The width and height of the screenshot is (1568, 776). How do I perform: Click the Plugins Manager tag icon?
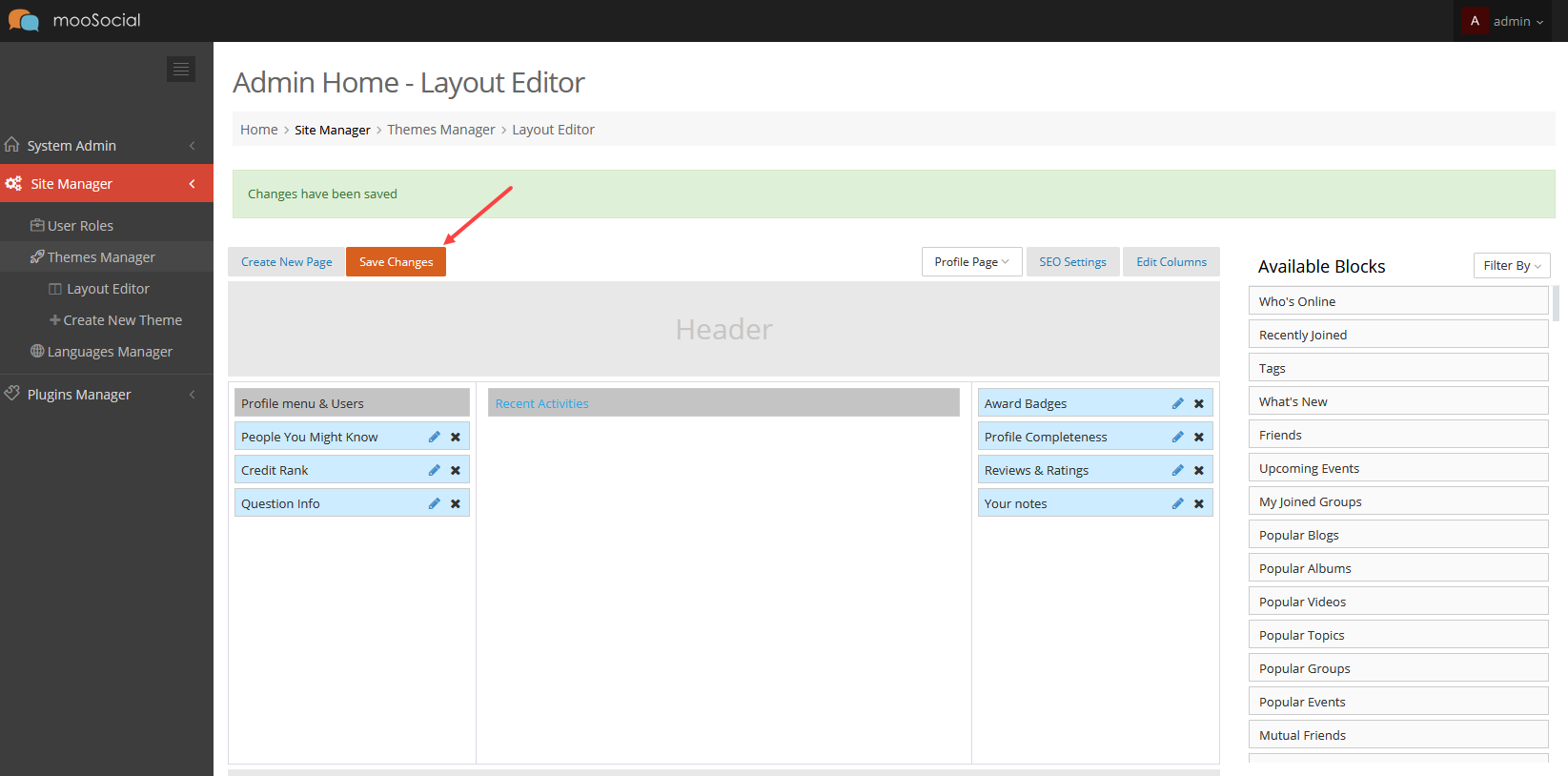12,393
